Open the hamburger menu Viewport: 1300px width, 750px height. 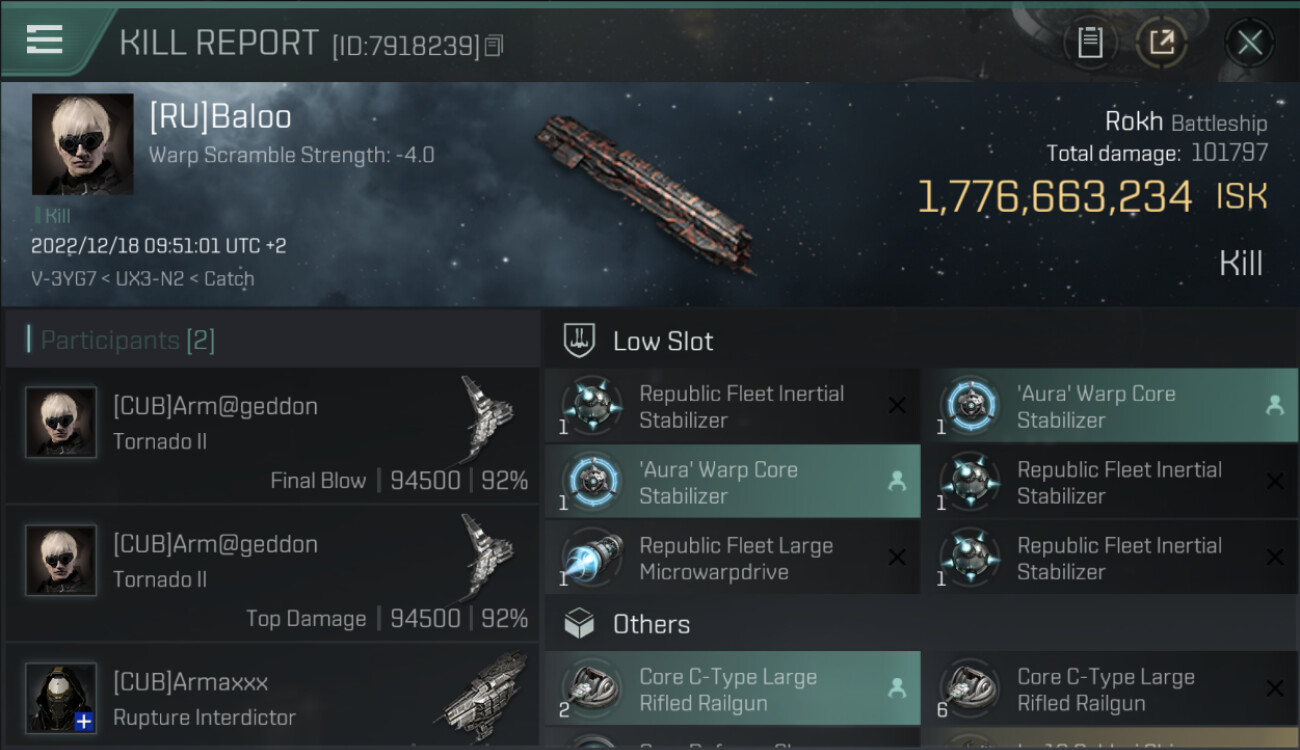click(x=45, y=40)
